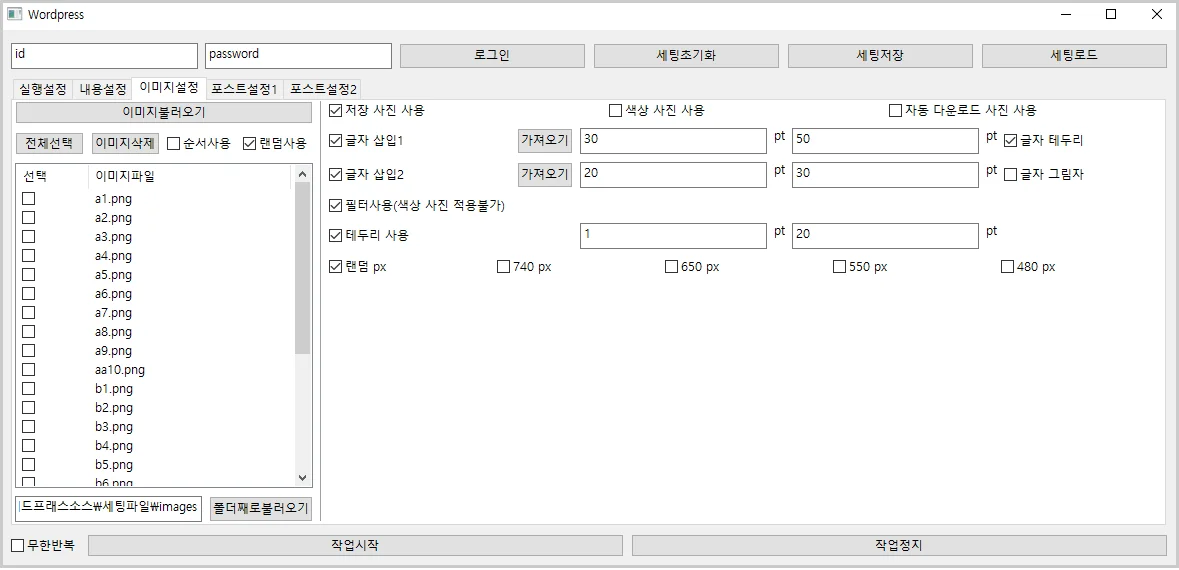Toggle the 글자 삽입2 checkbox
The height and width of the screenshot is (570, 1179).
[x=336, y=174]
